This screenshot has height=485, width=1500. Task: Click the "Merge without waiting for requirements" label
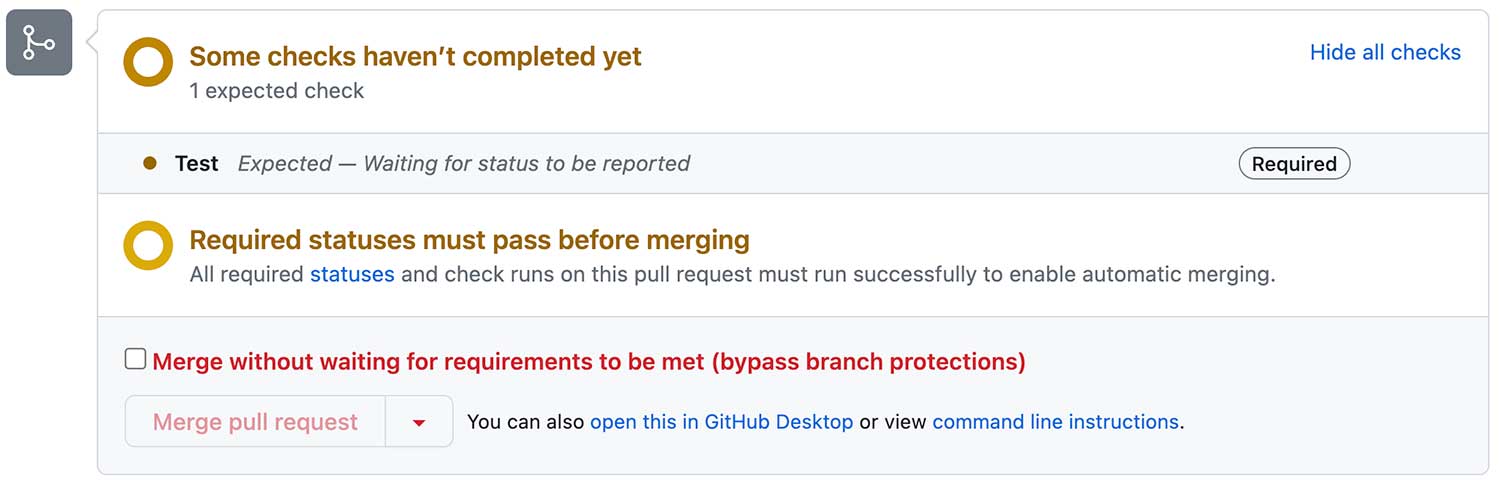pyautogui.click(x=589, y=361)
